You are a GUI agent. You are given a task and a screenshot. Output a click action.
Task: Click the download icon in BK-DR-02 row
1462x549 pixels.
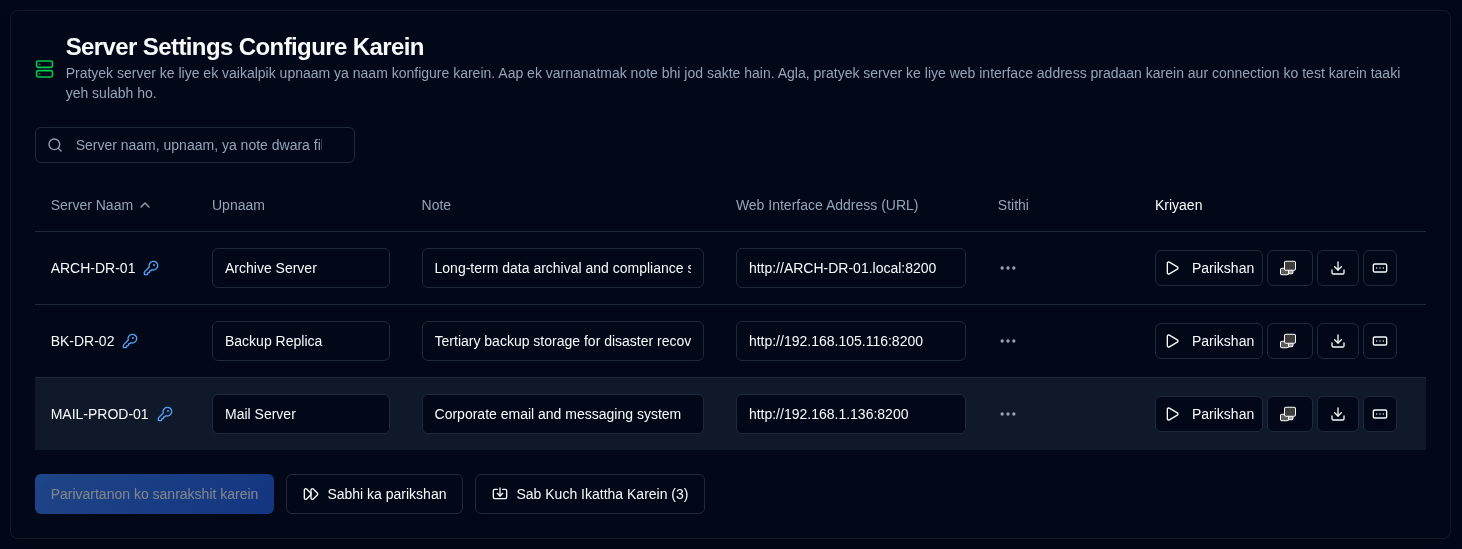point(1338,341)
